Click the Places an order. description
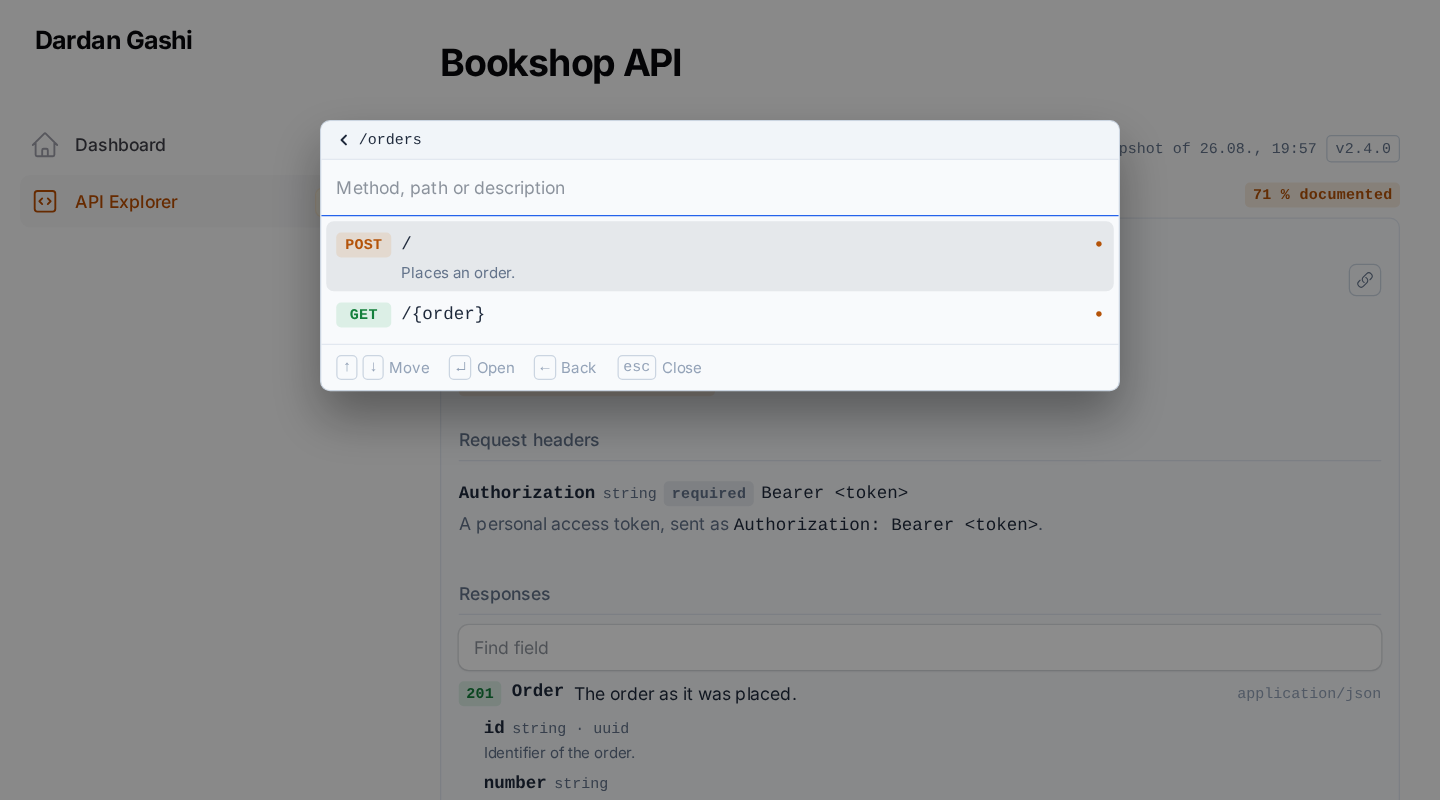Screen dimensions: 1440x800 click(458, 273)
